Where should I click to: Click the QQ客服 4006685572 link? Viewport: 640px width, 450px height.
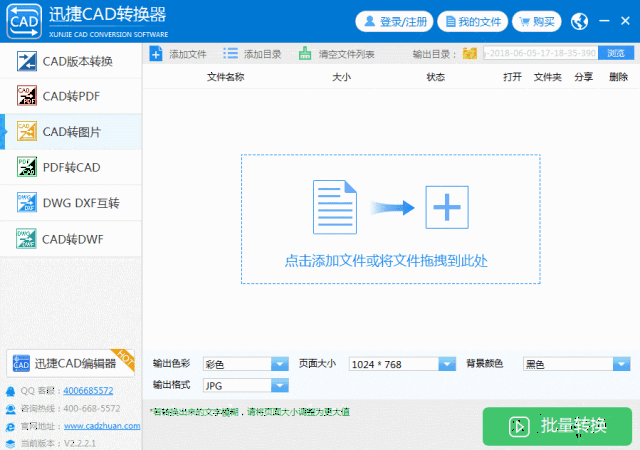point(88,390)
